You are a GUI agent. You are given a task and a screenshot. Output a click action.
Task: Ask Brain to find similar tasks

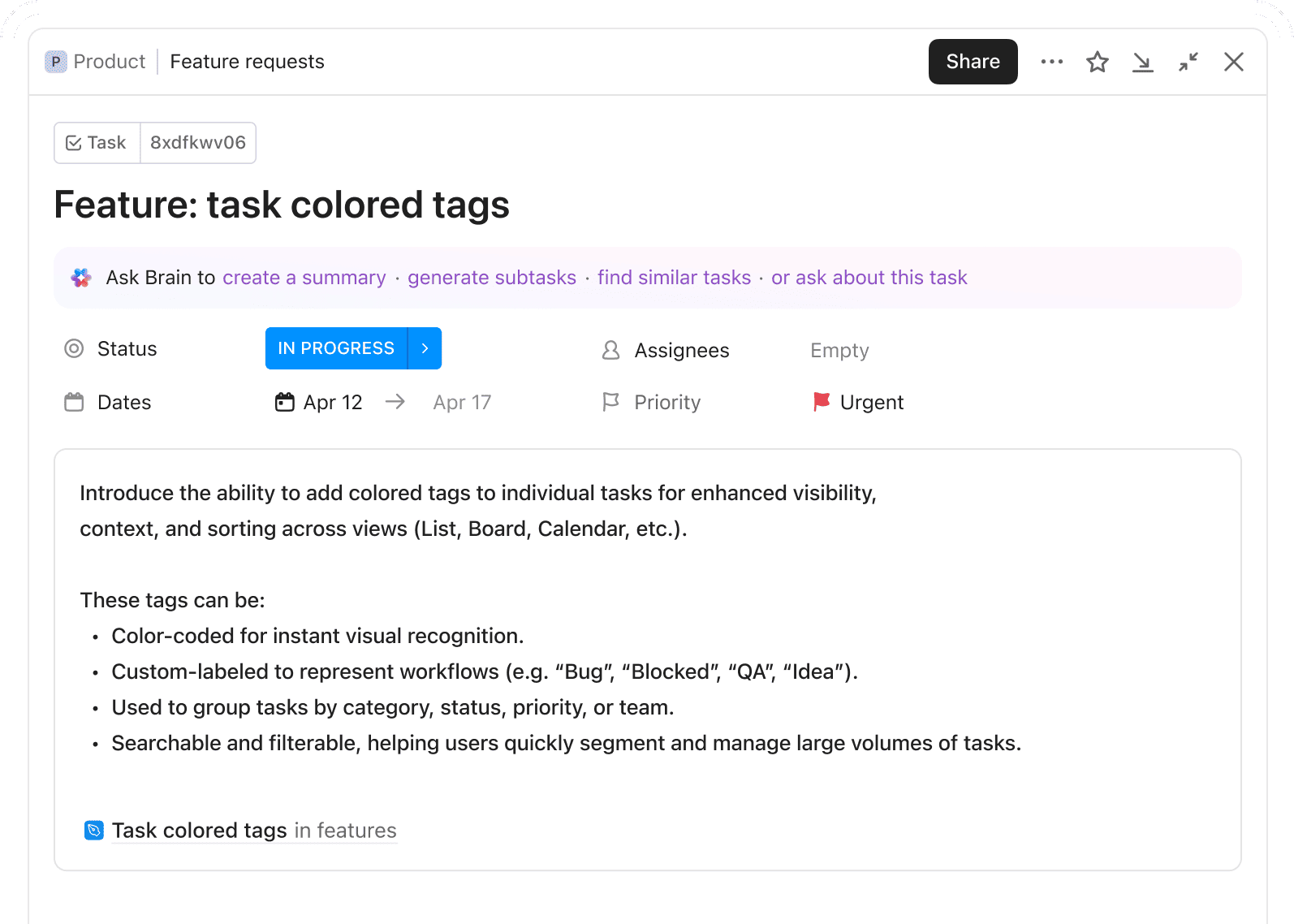point(675,278)
